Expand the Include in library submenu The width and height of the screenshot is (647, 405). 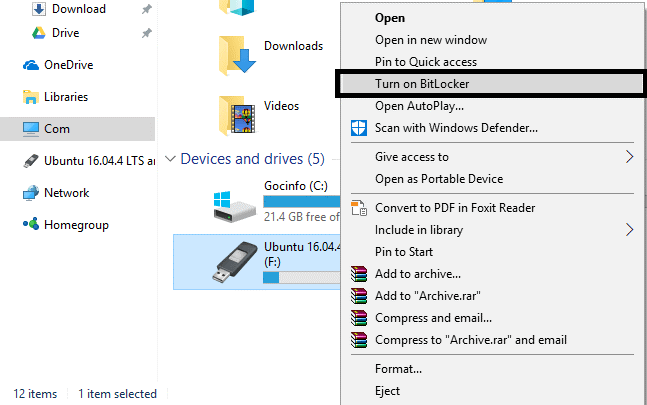(629, 230)
